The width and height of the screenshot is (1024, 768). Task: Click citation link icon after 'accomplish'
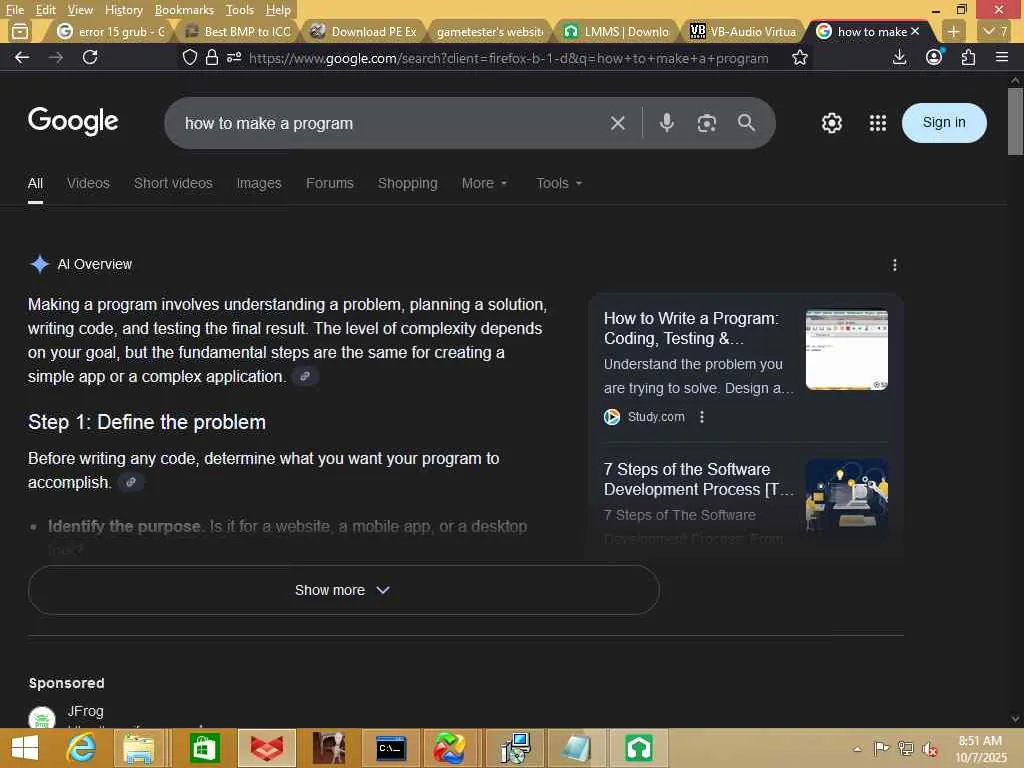[131, 482]
